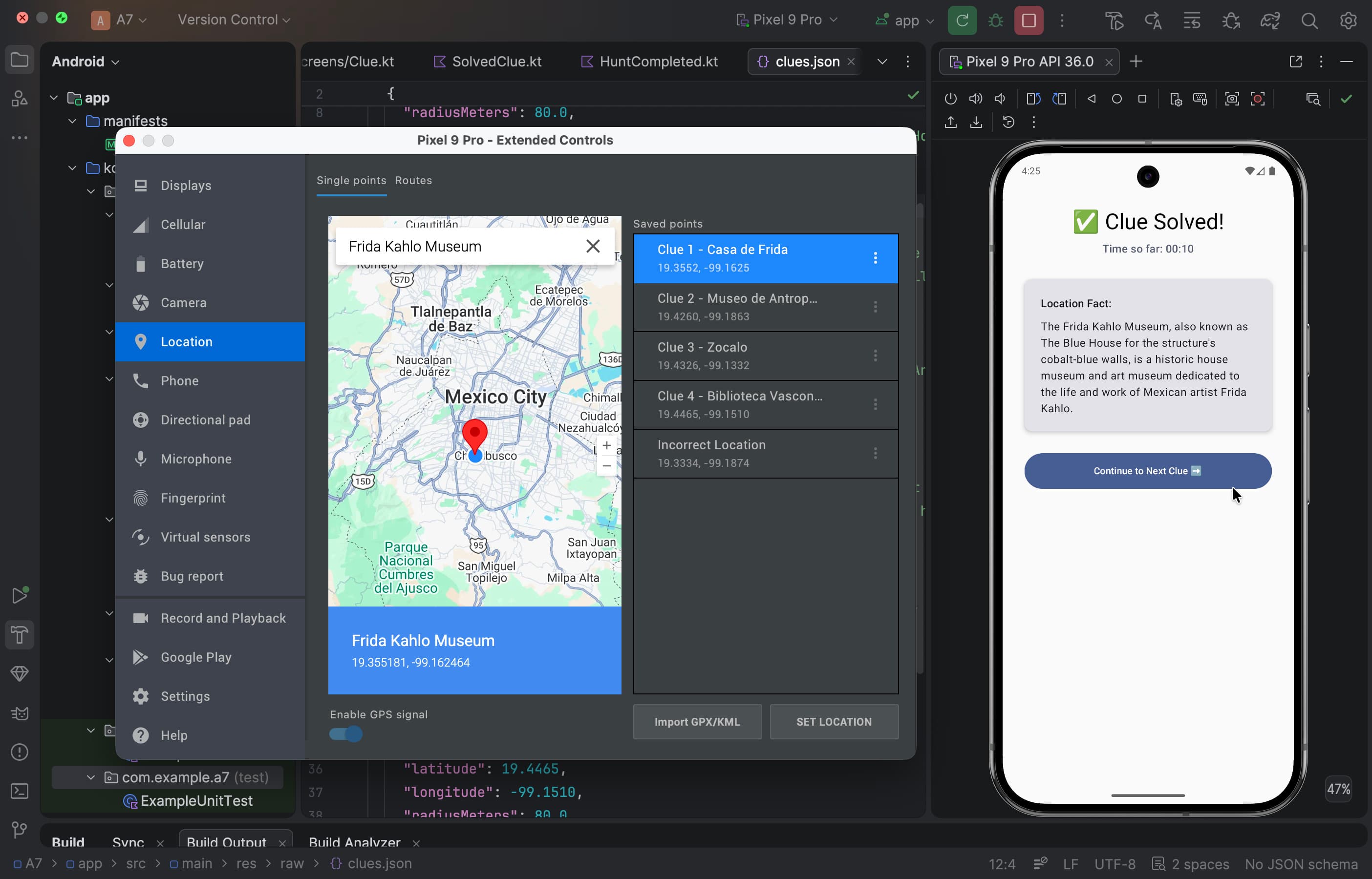Image resolution: width=1372 pixels, height=879 pixels.
Task: Click the Import GPX/KML button
Action: (697, 721)
